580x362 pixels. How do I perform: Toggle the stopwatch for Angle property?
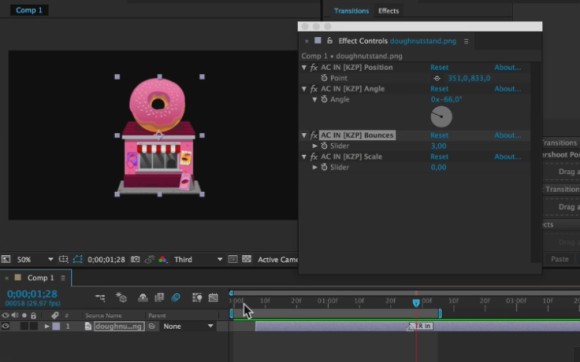coord(324,99)
